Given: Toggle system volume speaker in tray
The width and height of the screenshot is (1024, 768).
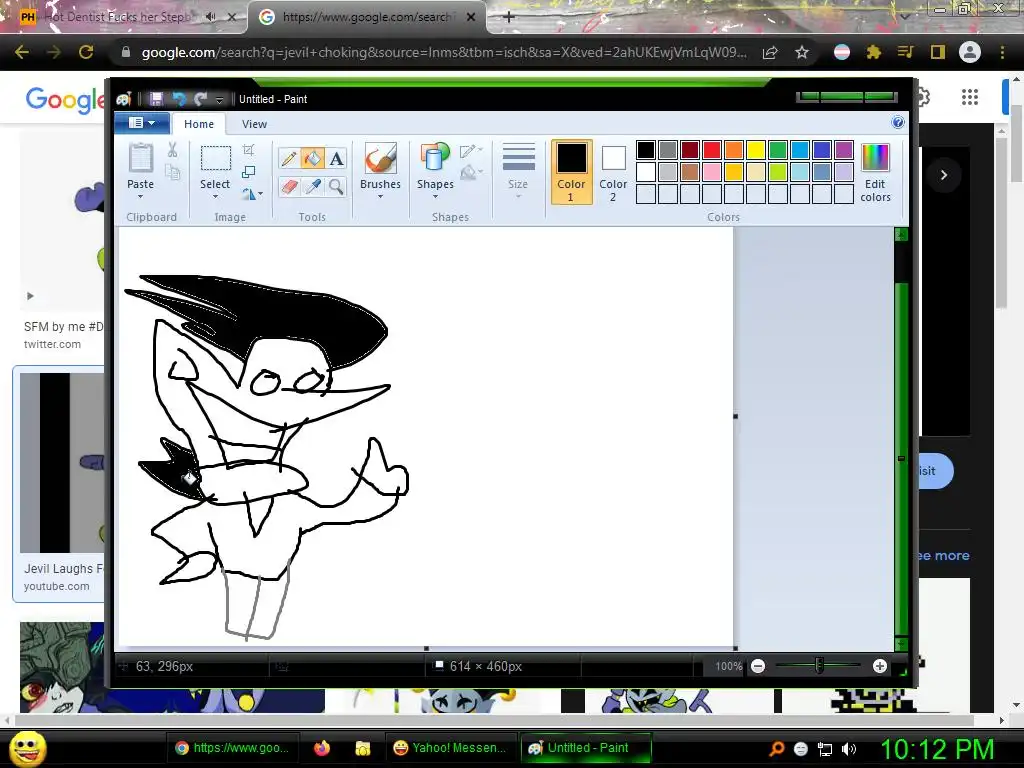Looking at the screenshot, I should (849, 749).
